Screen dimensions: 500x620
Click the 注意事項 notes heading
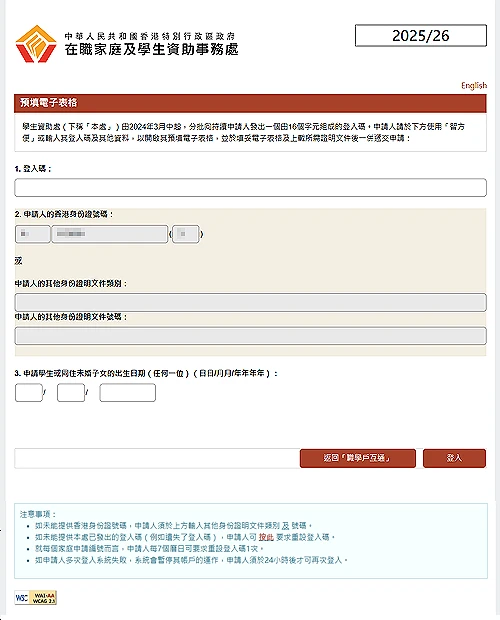click(x=38, y=514)
